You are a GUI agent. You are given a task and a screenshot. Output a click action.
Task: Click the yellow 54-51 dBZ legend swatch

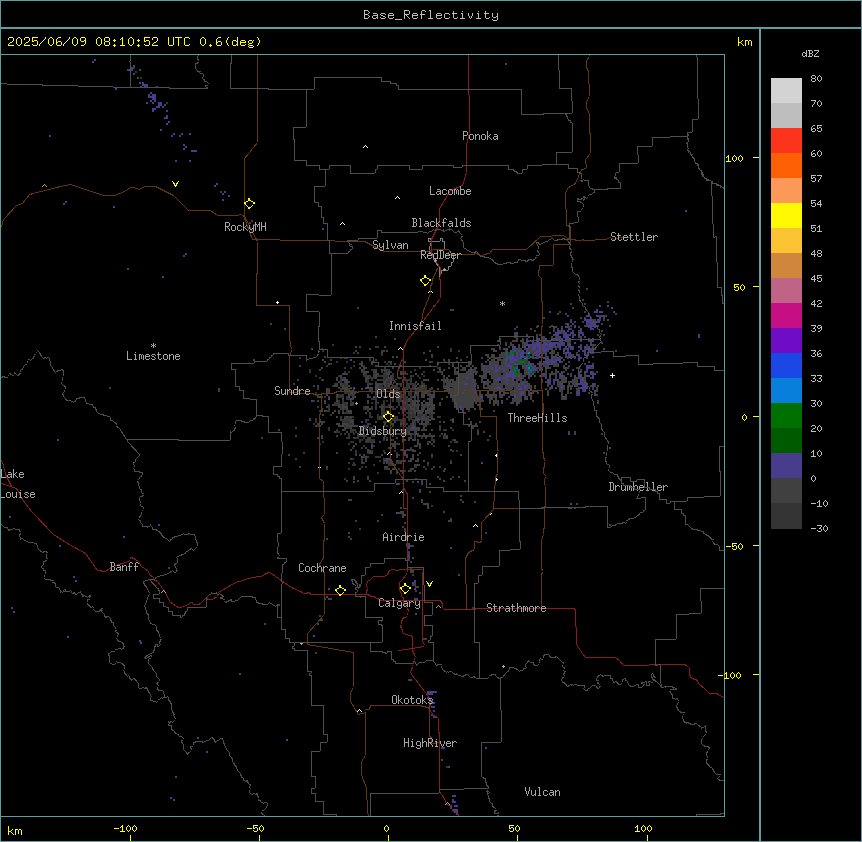tap(786, 215)
